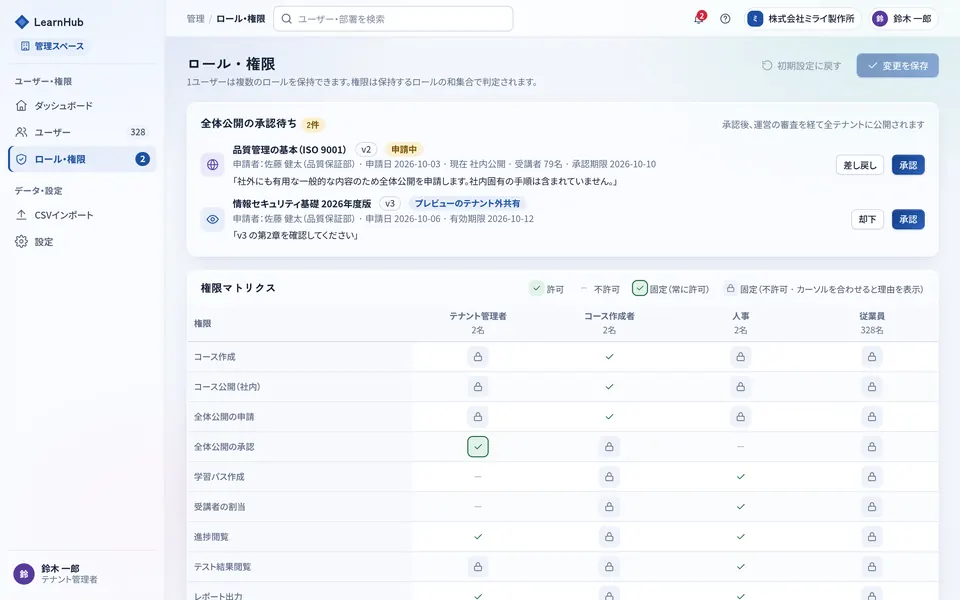Click the LearnHub logo icon
This screenshot has height=600, width=960.
coord(22,22)
